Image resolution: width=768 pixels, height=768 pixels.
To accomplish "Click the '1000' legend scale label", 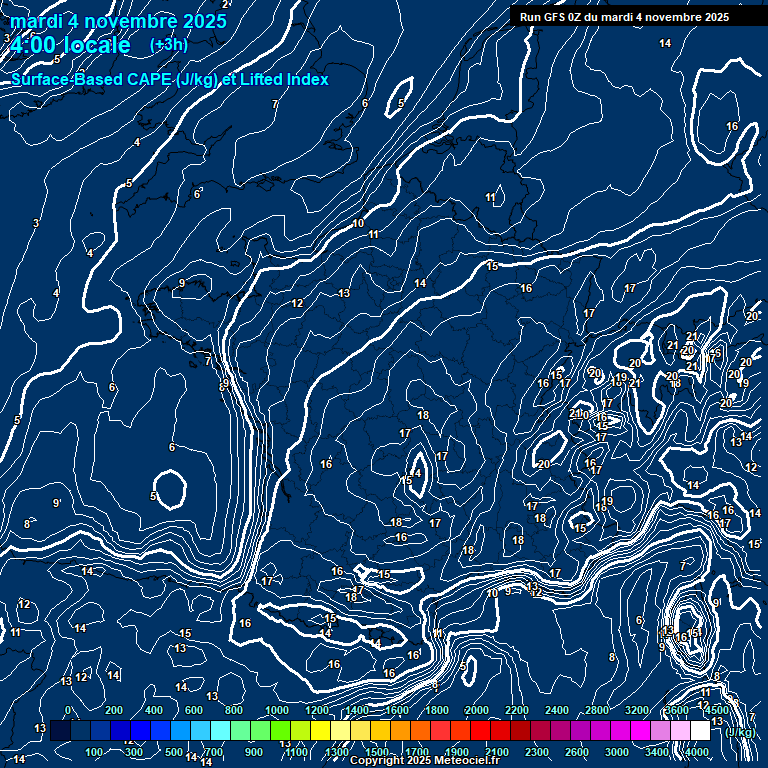I will point(277,710).
